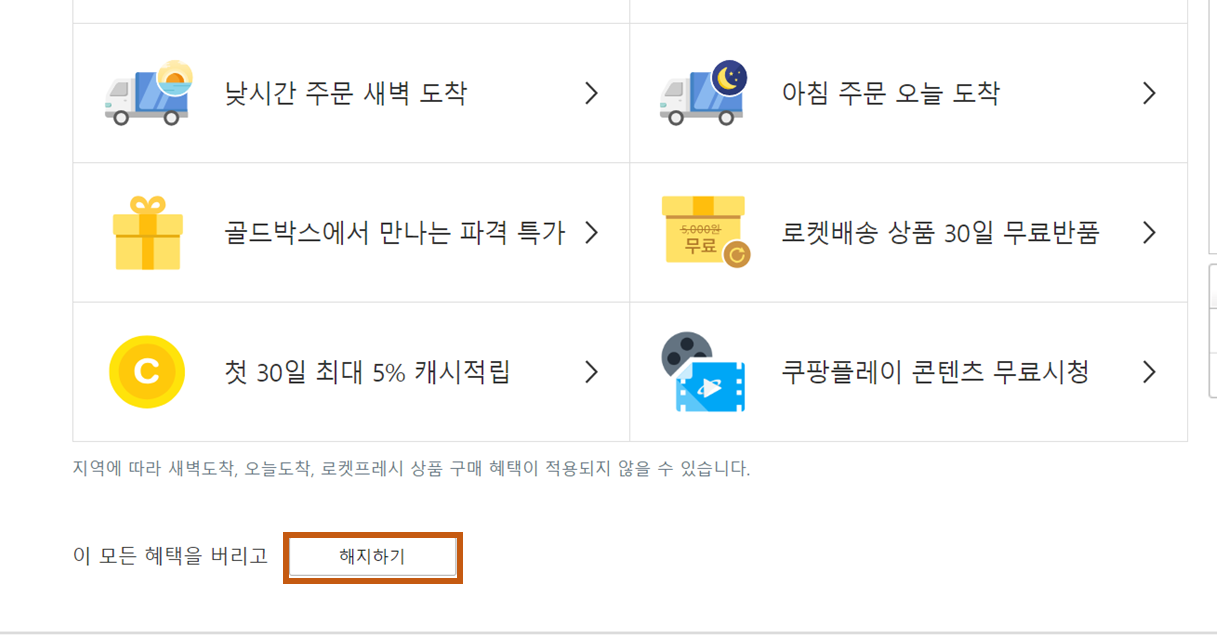Viewport: 1217px width, 638px height.
Task: Expand the 낮시간 주문 새벽 도착 chevron
Action: coord(591,92)
